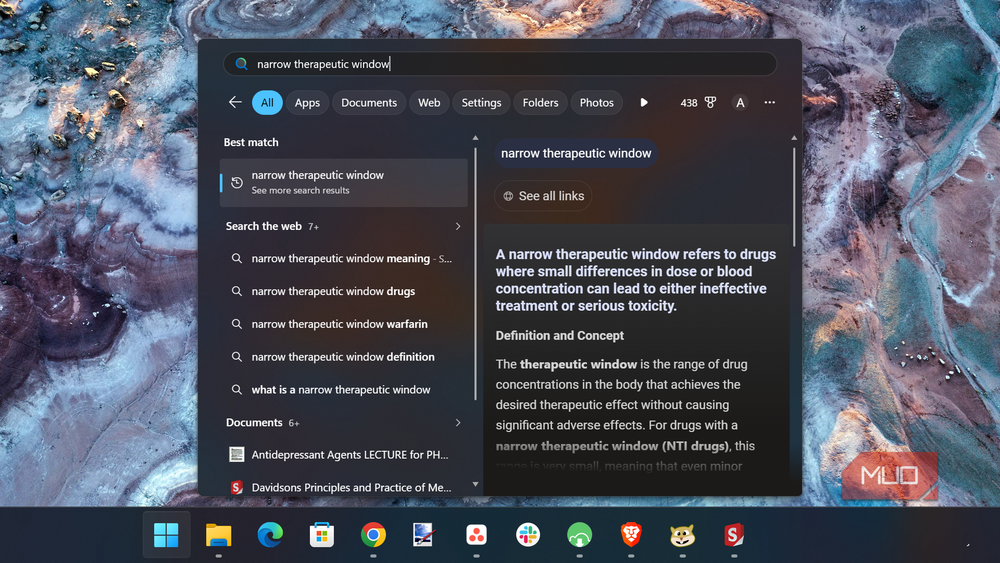The height and width of the screenshot is (563, 1000).
Task: Open the three-dots options menu
Action: tap(770, 102)
